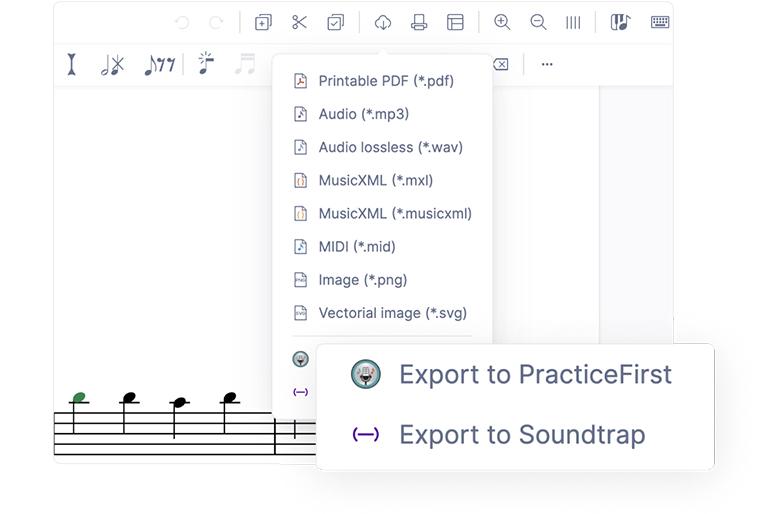This screenshot has height=514, width=768.
Task: Open the three-dot more options menu
Action: pyautogui.click(x=547, y=64)
